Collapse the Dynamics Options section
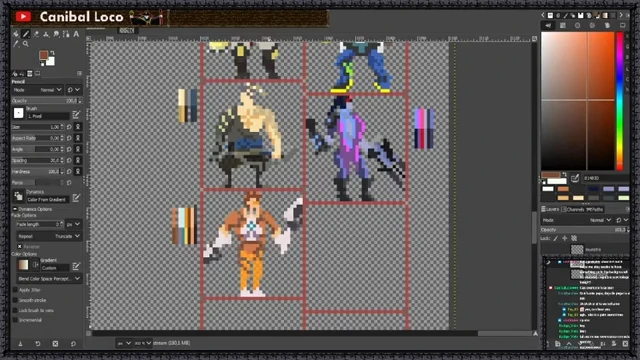640x360 pixels. 15,209
